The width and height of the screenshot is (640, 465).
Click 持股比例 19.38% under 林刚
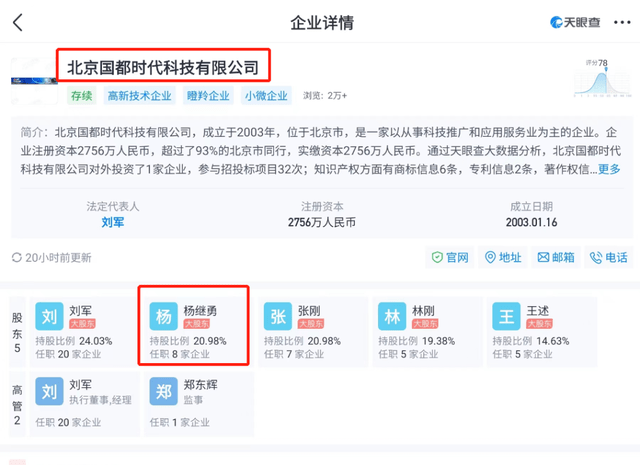[416, 341]
